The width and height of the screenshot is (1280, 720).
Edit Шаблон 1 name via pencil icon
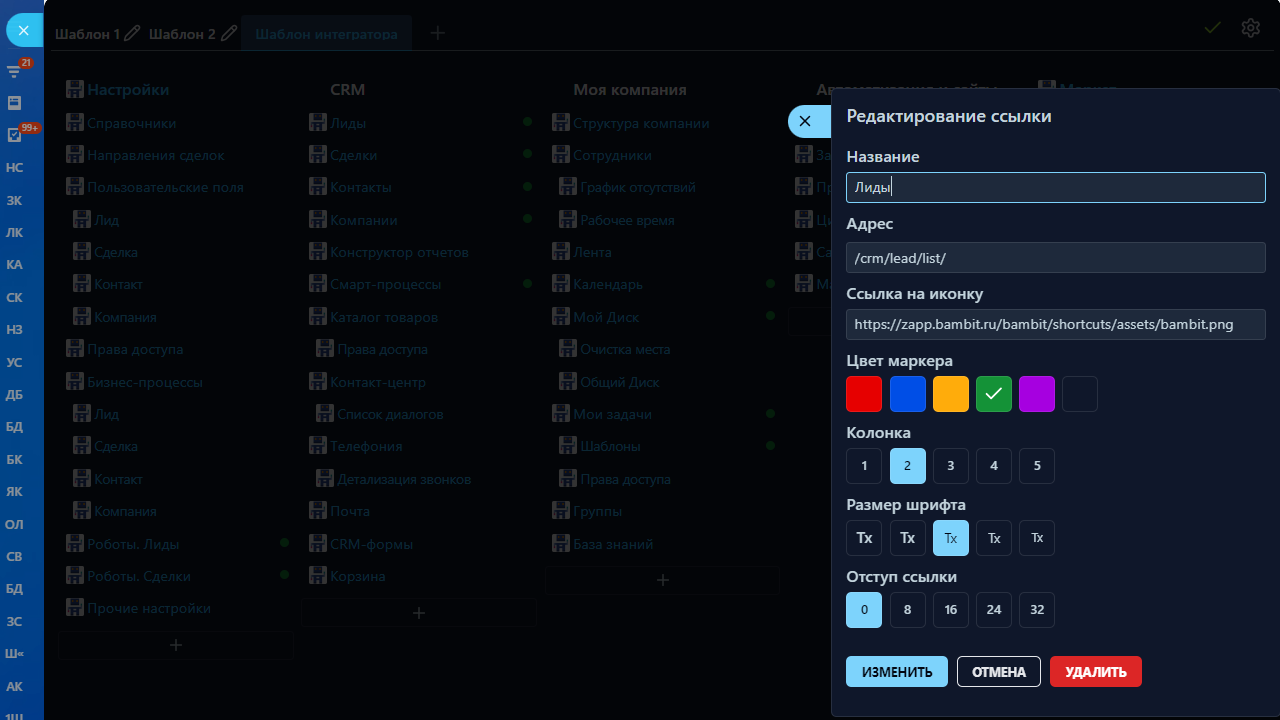[x=131, y=34]
